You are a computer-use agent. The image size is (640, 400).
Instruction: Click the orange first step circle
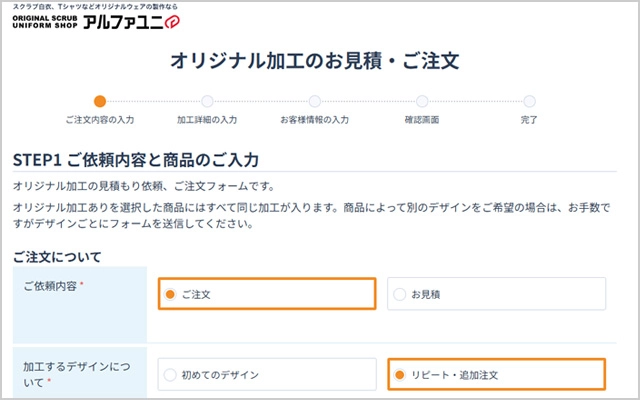(99, 100)
